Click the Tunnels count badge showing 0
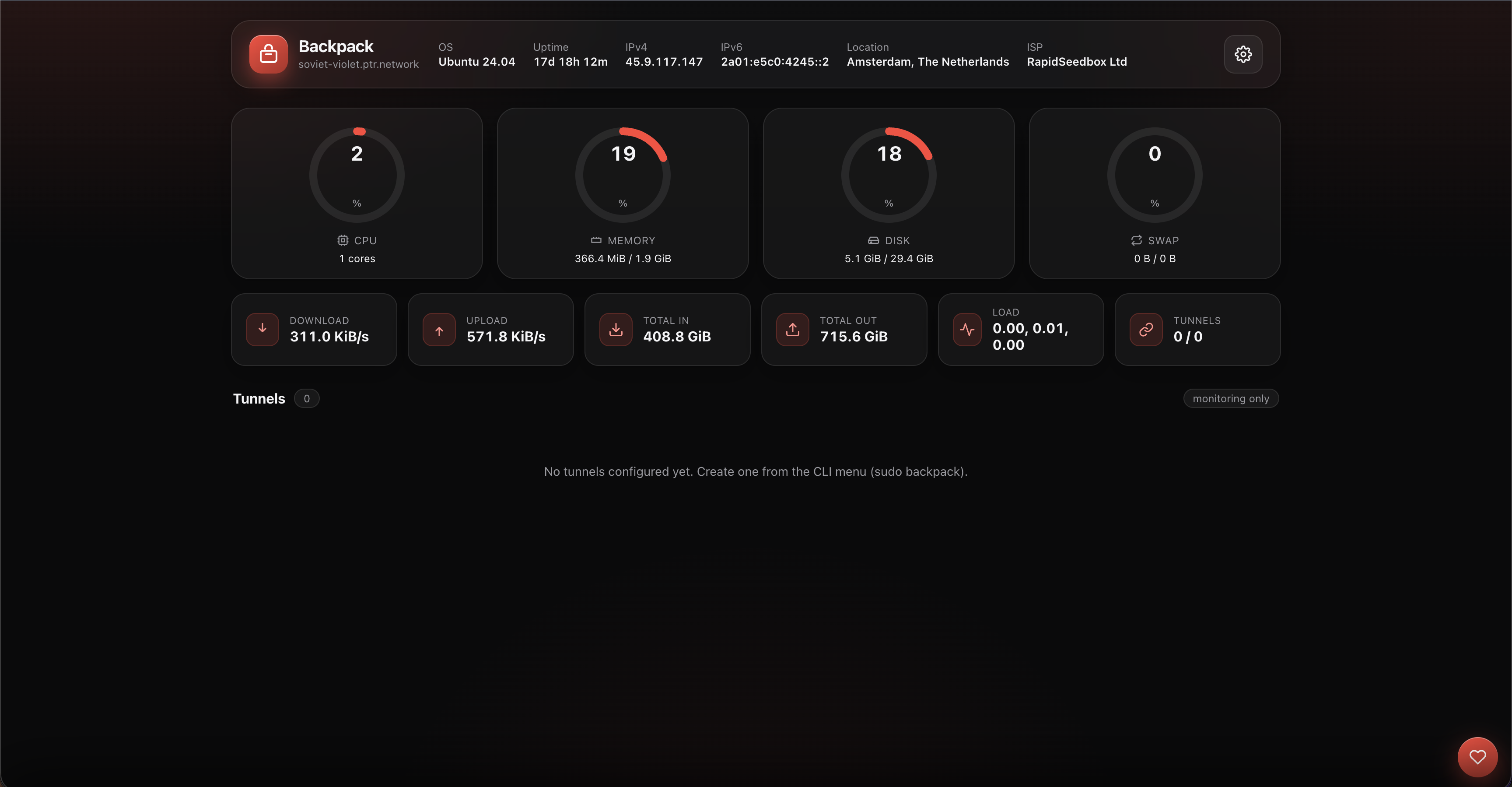The width and height of the screenshot is (1512, 787). 306,398
